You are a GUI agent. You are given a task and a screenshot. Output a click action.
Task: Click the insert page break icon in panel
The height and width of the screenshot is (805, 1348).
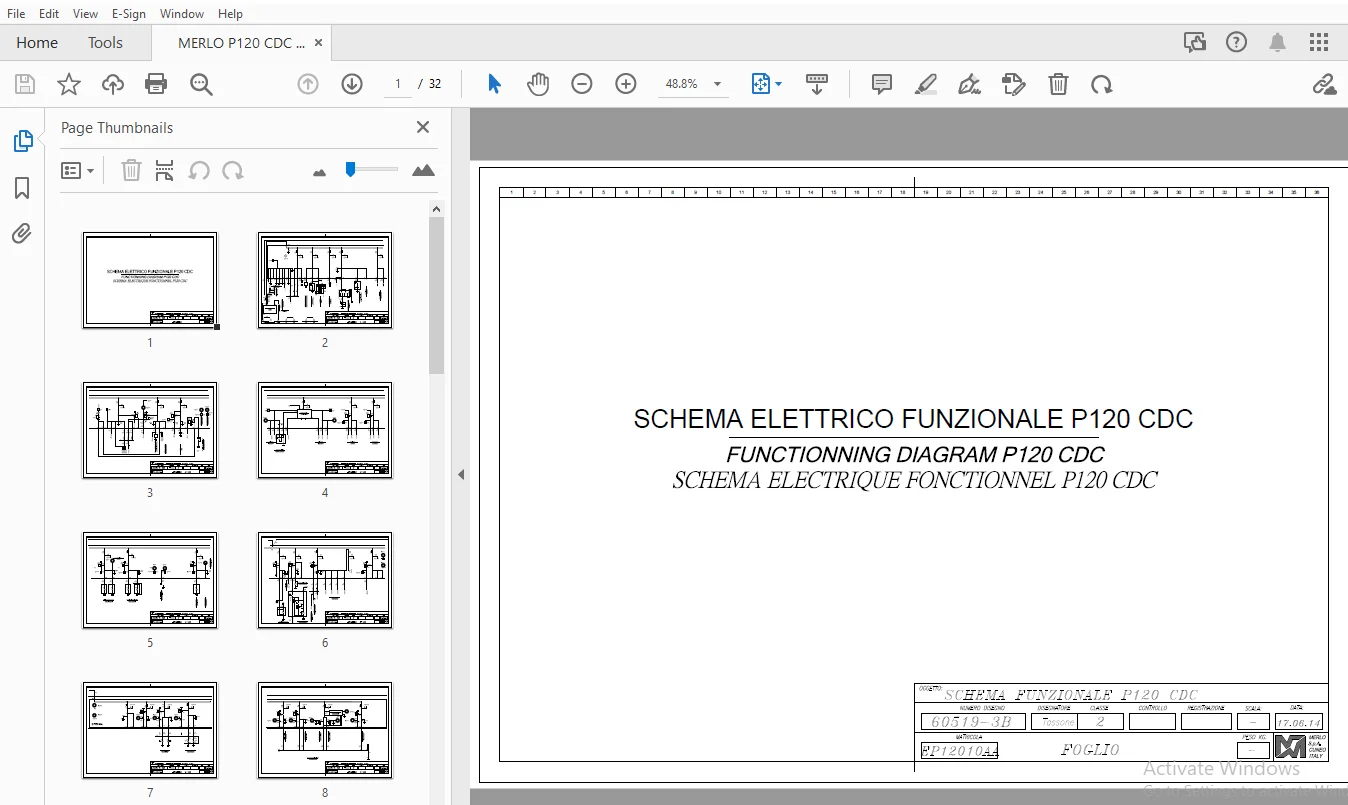point(165,170)
